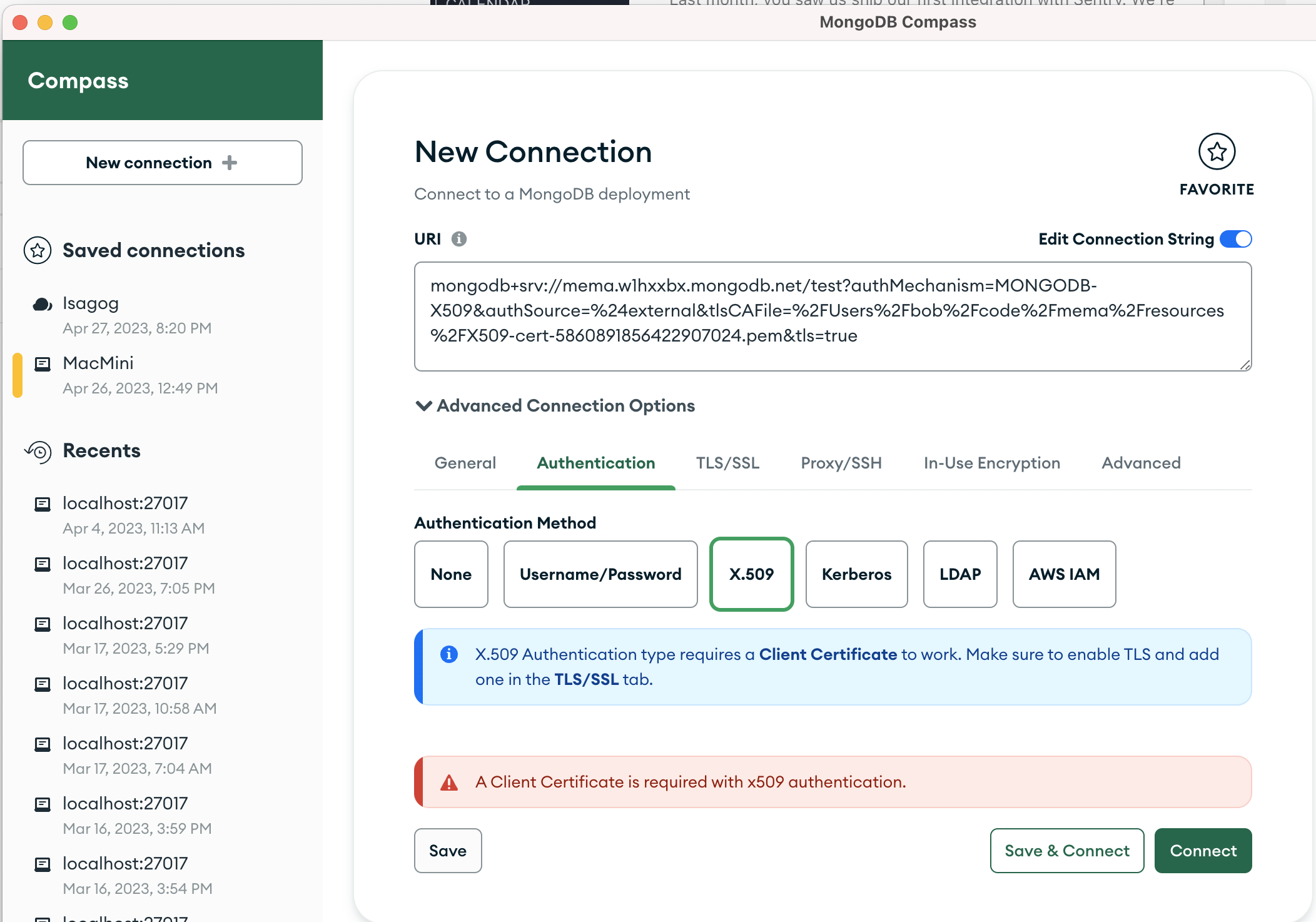Viewport: 1316px width, 922px height.
Task: Select X.509 authentication method
Action: click(751, 574)
